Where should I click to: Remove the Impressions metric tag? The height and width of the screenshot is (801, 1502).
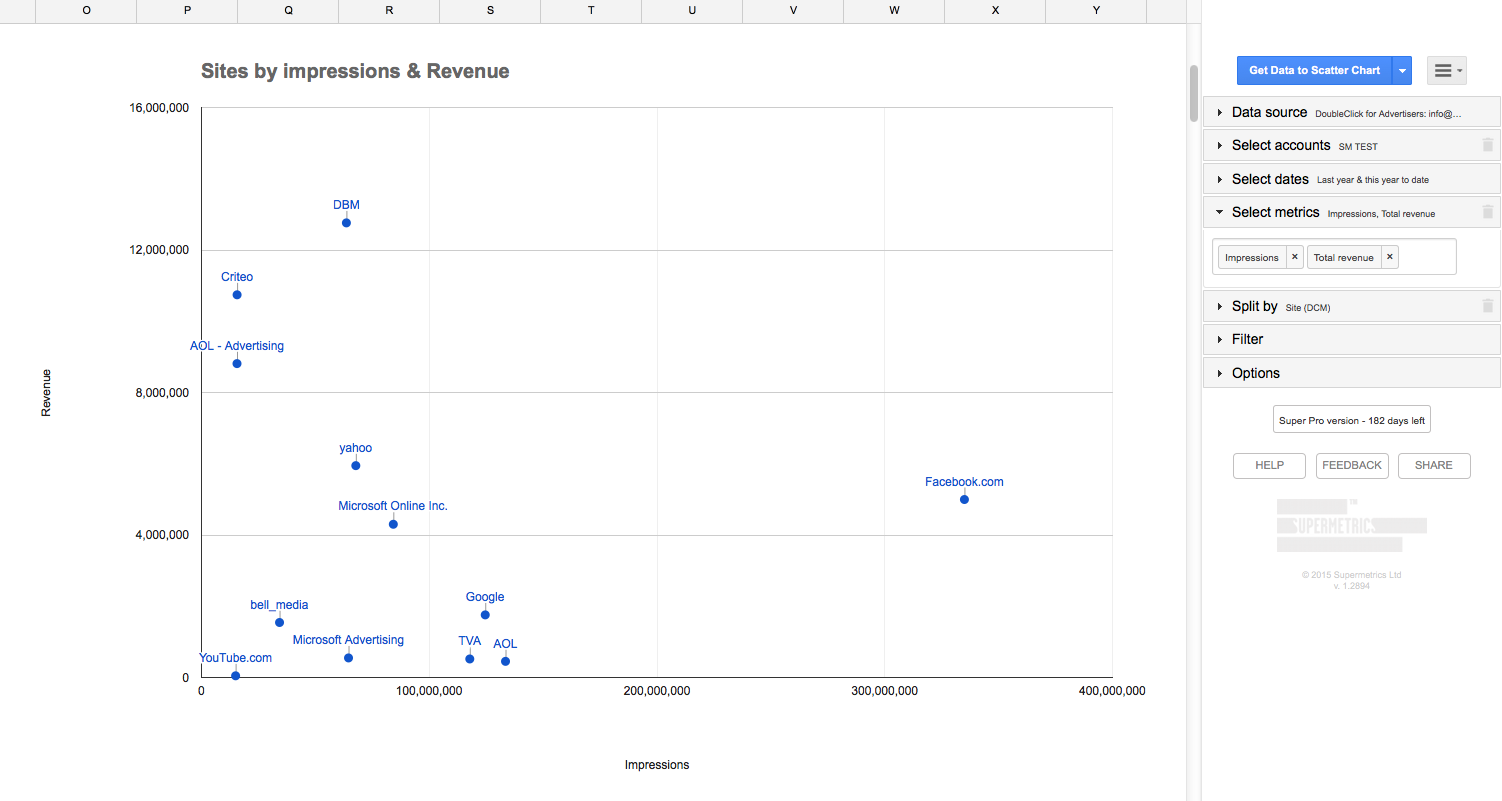(1294, 257)
